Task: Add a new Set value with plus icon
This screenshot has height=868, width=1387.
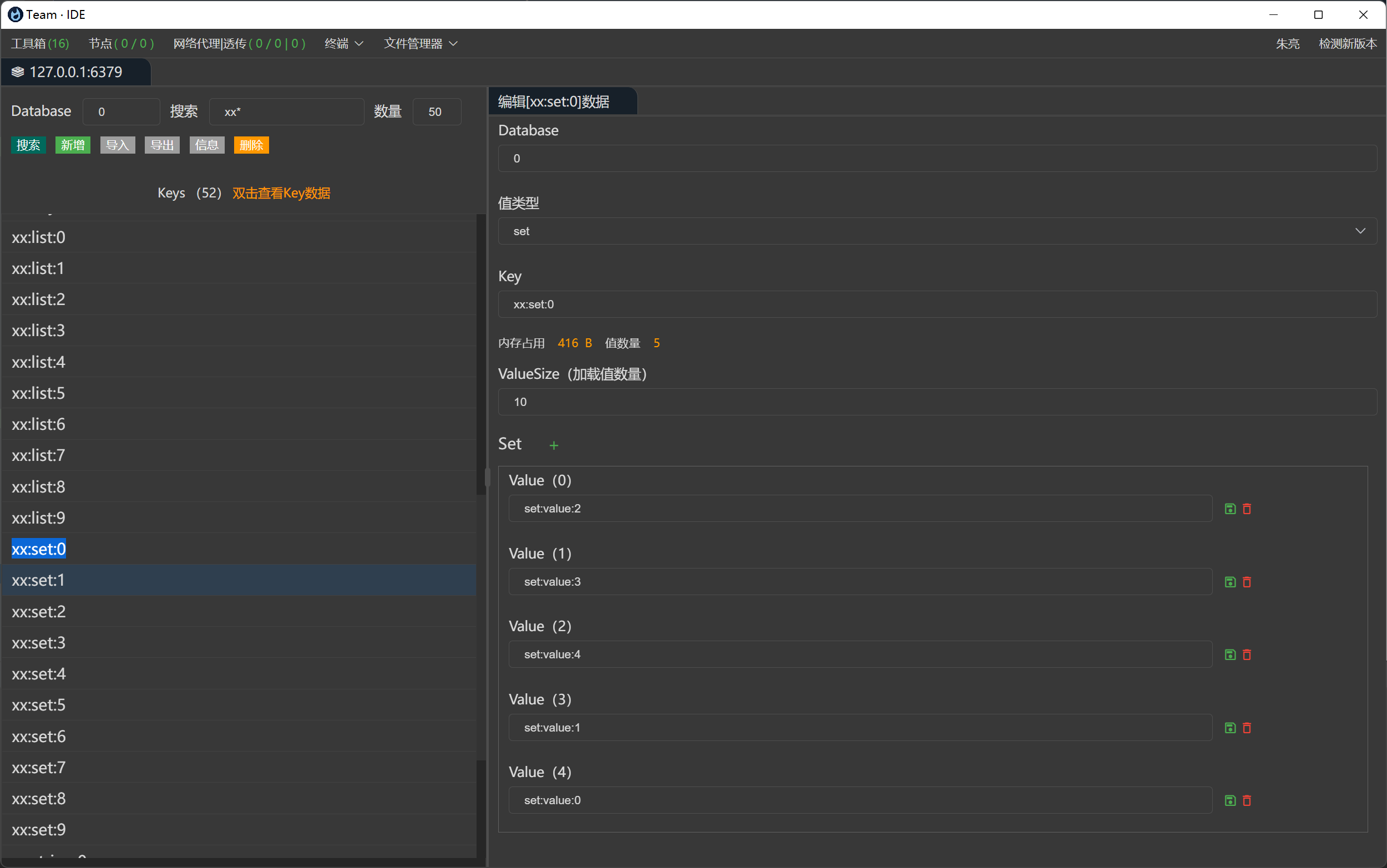Action: [554, 445]
